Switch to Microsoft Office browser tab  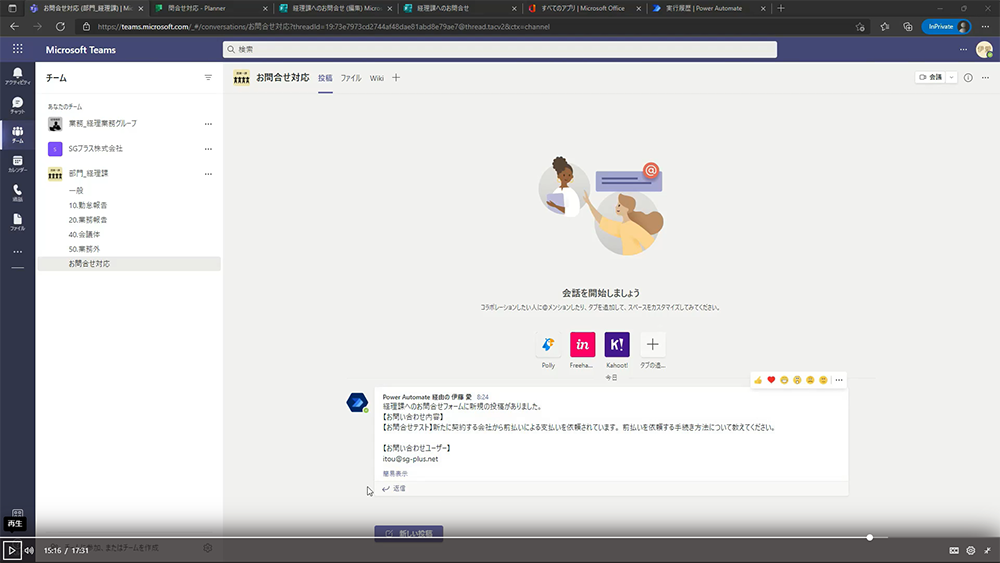583,8
